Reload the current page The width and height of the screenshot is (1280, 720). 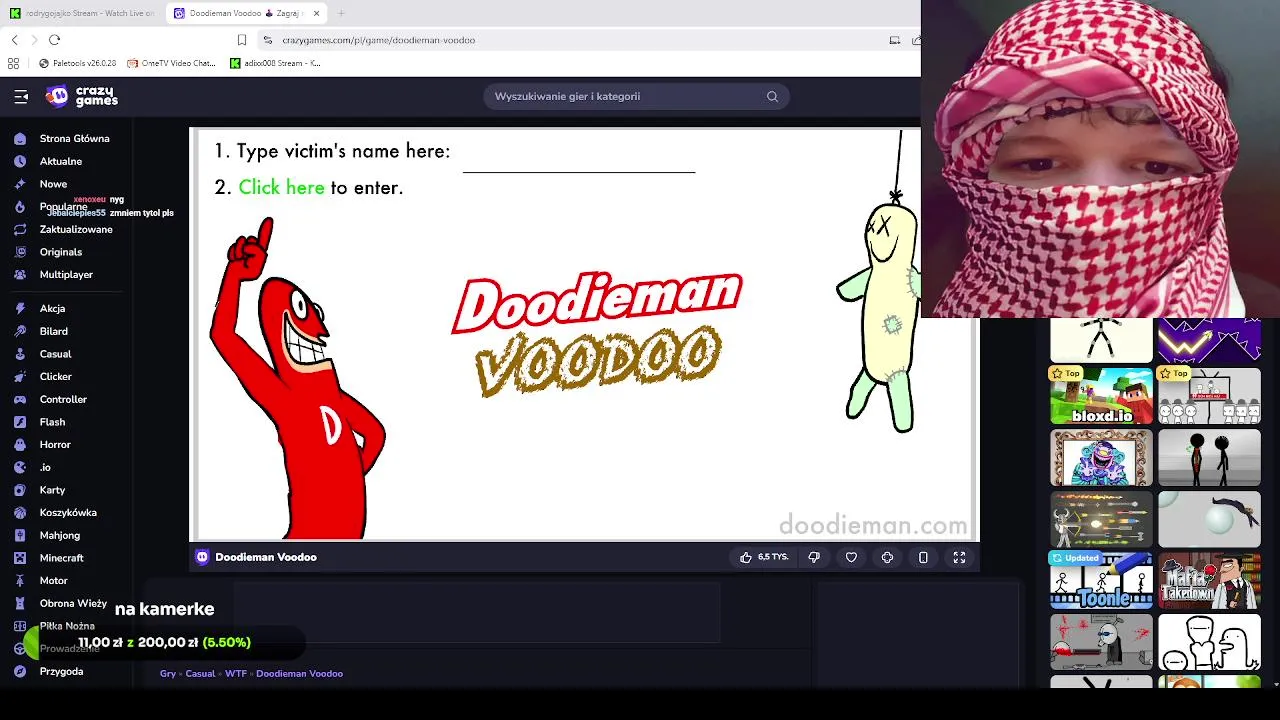54,40
